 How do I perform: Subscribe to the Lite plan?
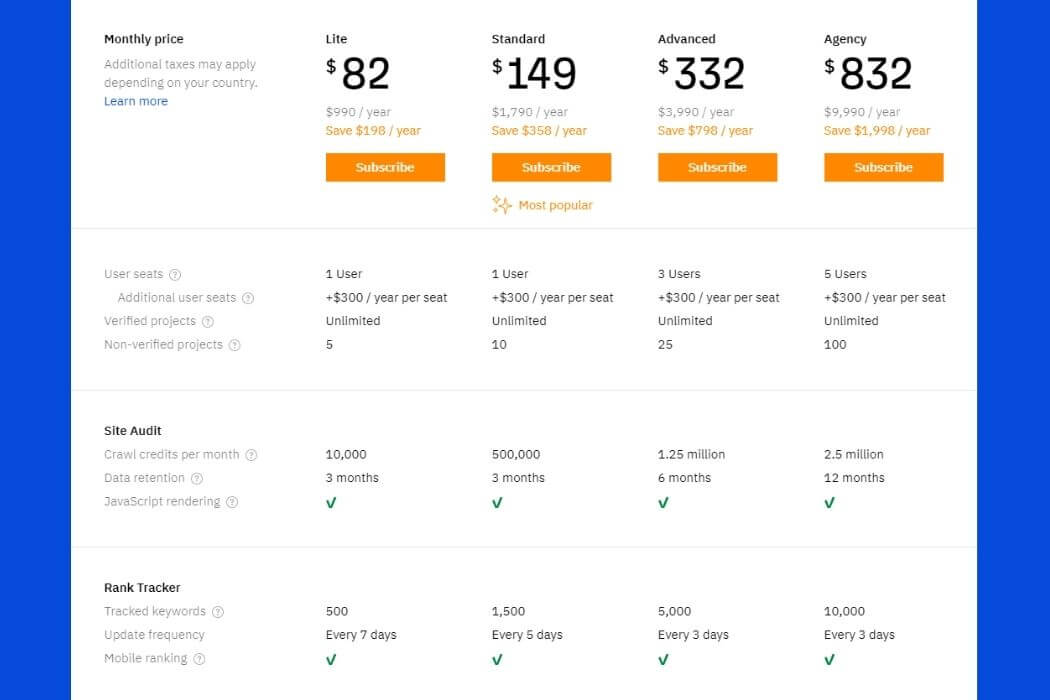385,167
